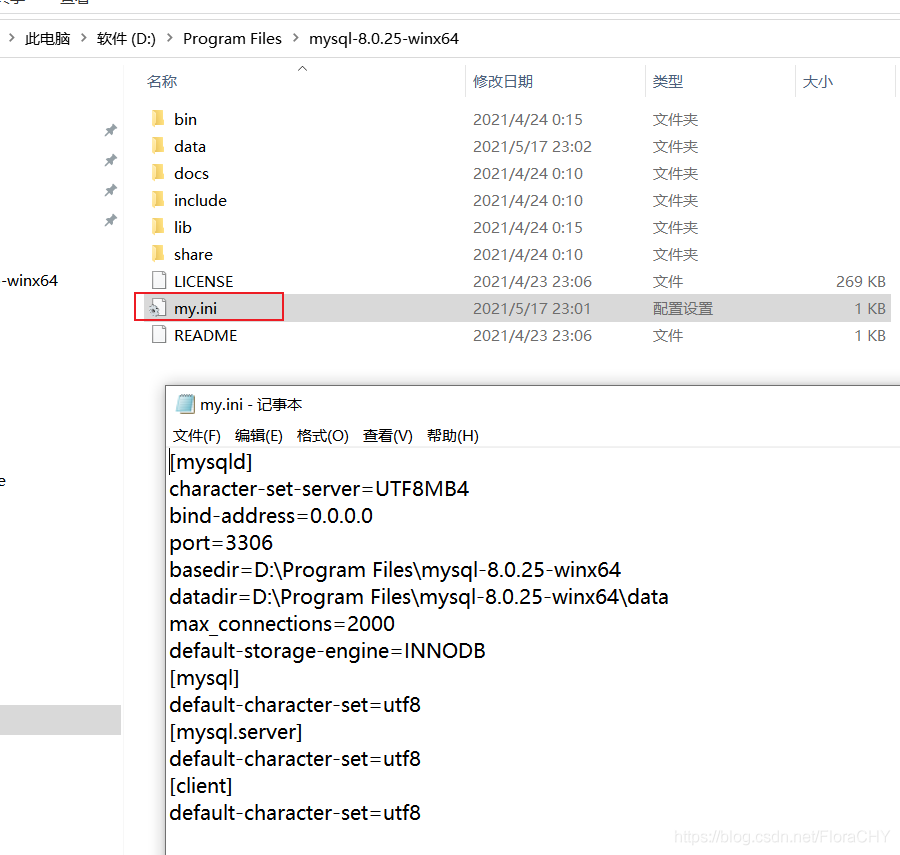The height and width of the screenshot is (855, 900).
Task: Select the lib folder icon
Action: pyautogui.click(x=158, y=227)
